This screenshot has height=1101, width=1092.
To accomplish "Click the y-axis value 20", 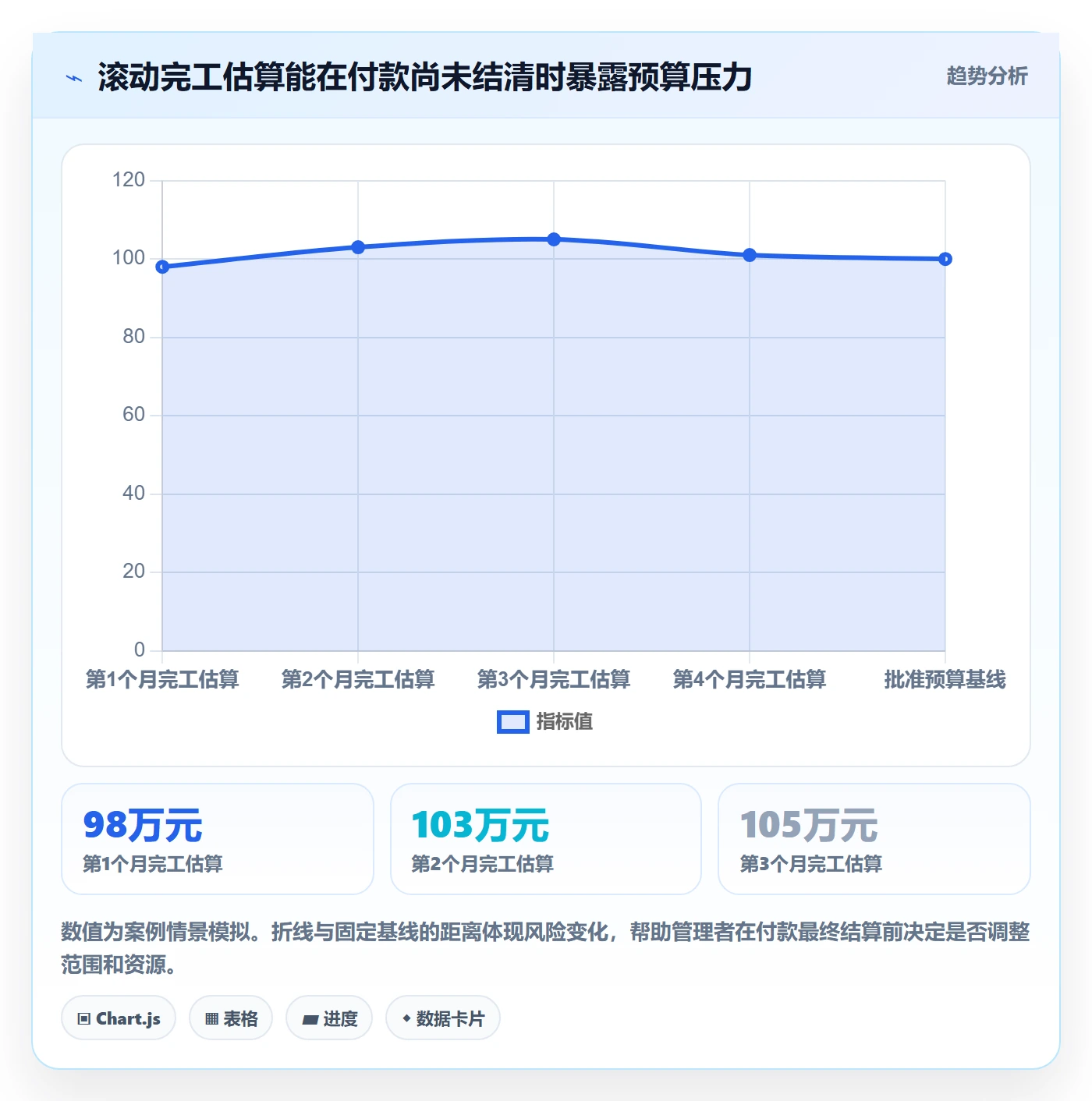I will click(134, 572).
